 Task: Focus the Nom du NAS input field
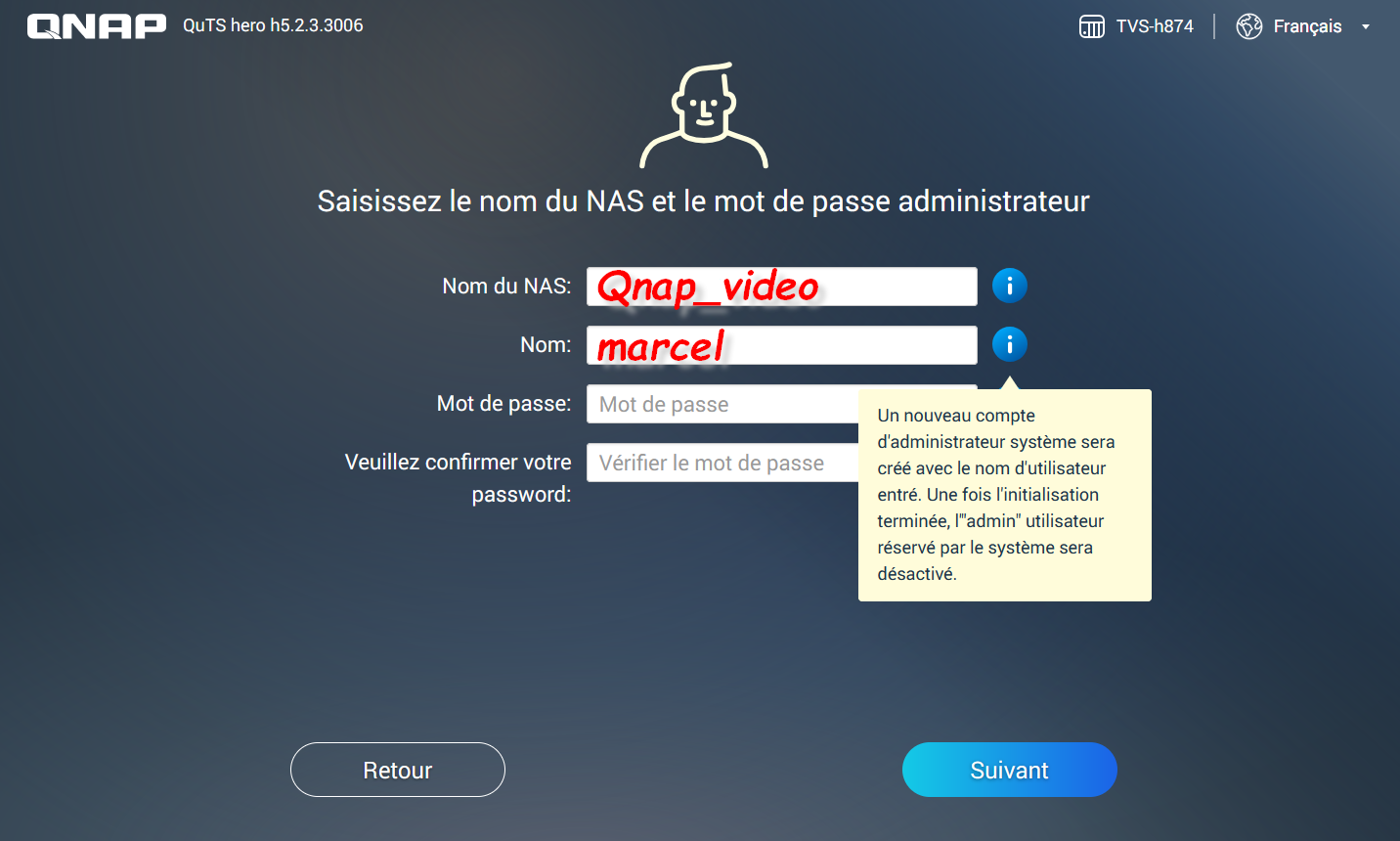(781, 287)
